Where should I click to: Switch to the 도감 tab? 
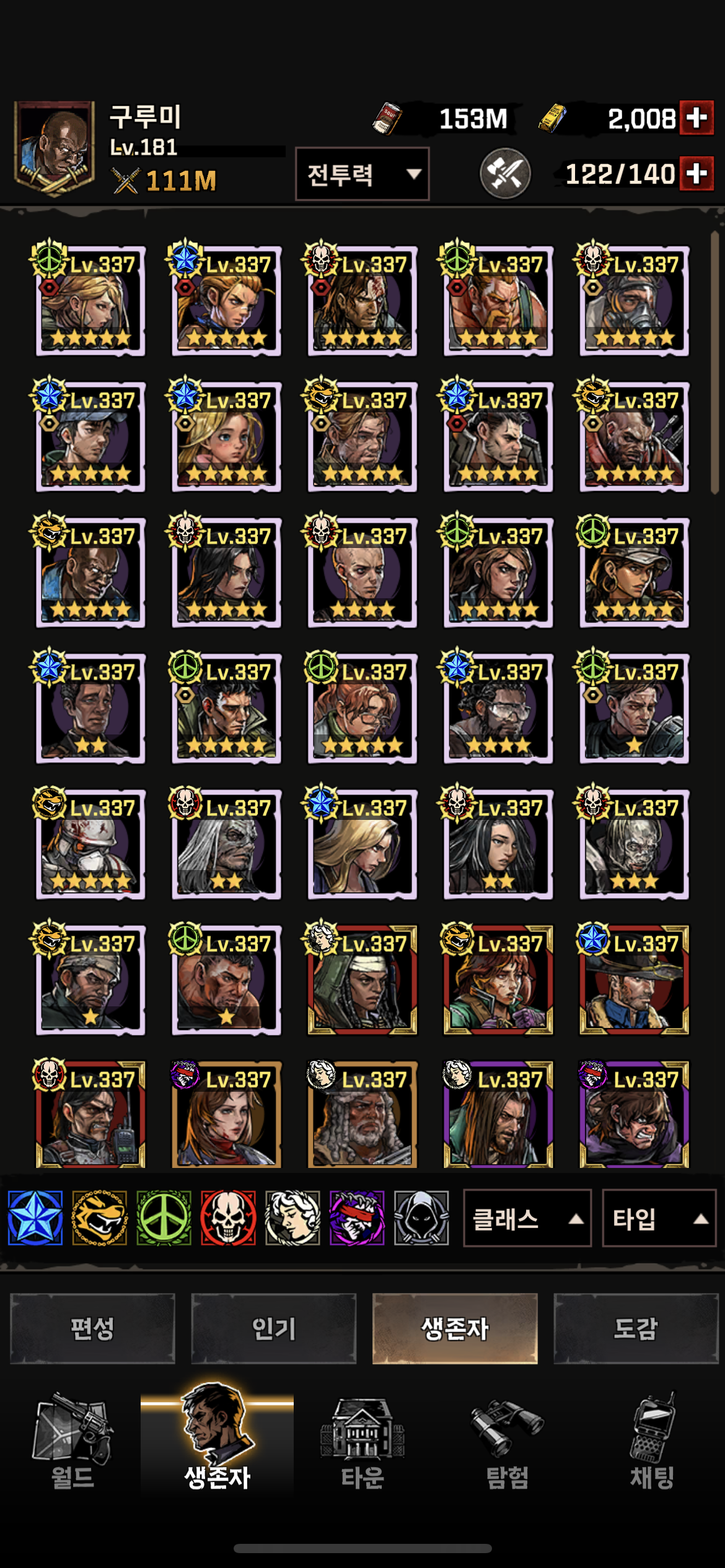(x=636, y=1328)
